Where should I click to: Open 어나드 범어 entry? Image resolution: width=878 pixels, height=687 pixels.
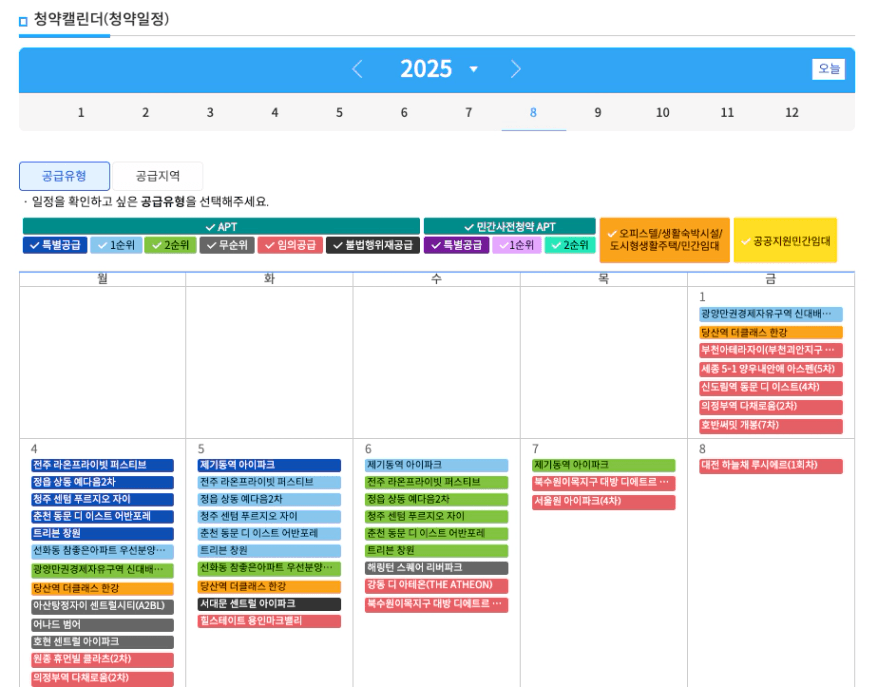102,625
